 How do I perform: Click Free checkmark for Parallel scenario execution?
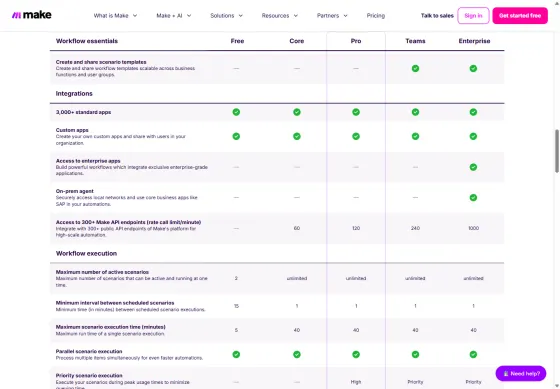pyautogui.click(x=236, y=354)
